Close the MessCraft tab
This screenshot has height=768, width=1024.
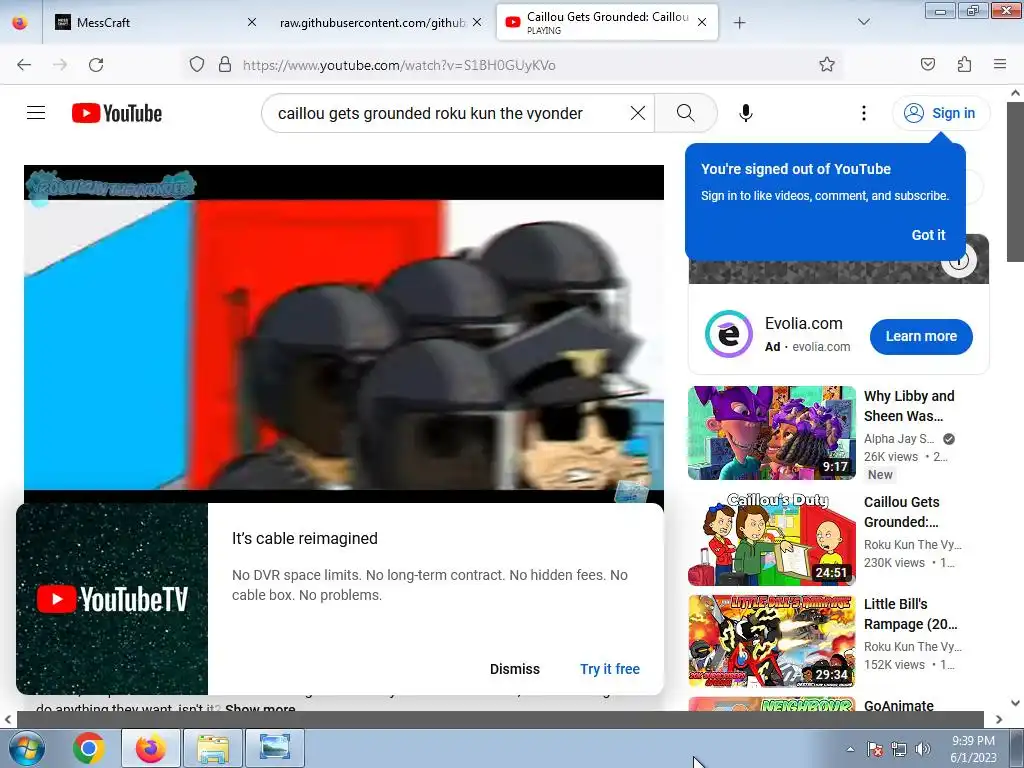tap(251, 22)
